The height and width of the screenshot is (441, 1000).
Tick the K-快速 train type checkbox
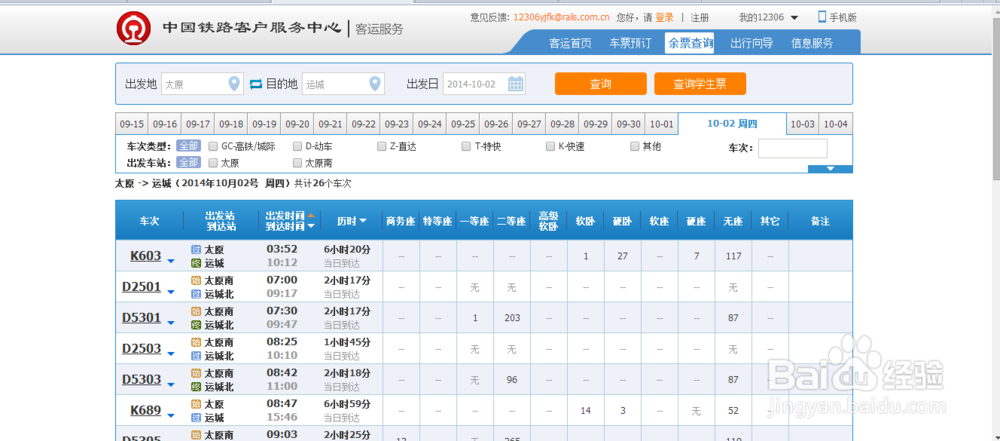coord(550,146)
